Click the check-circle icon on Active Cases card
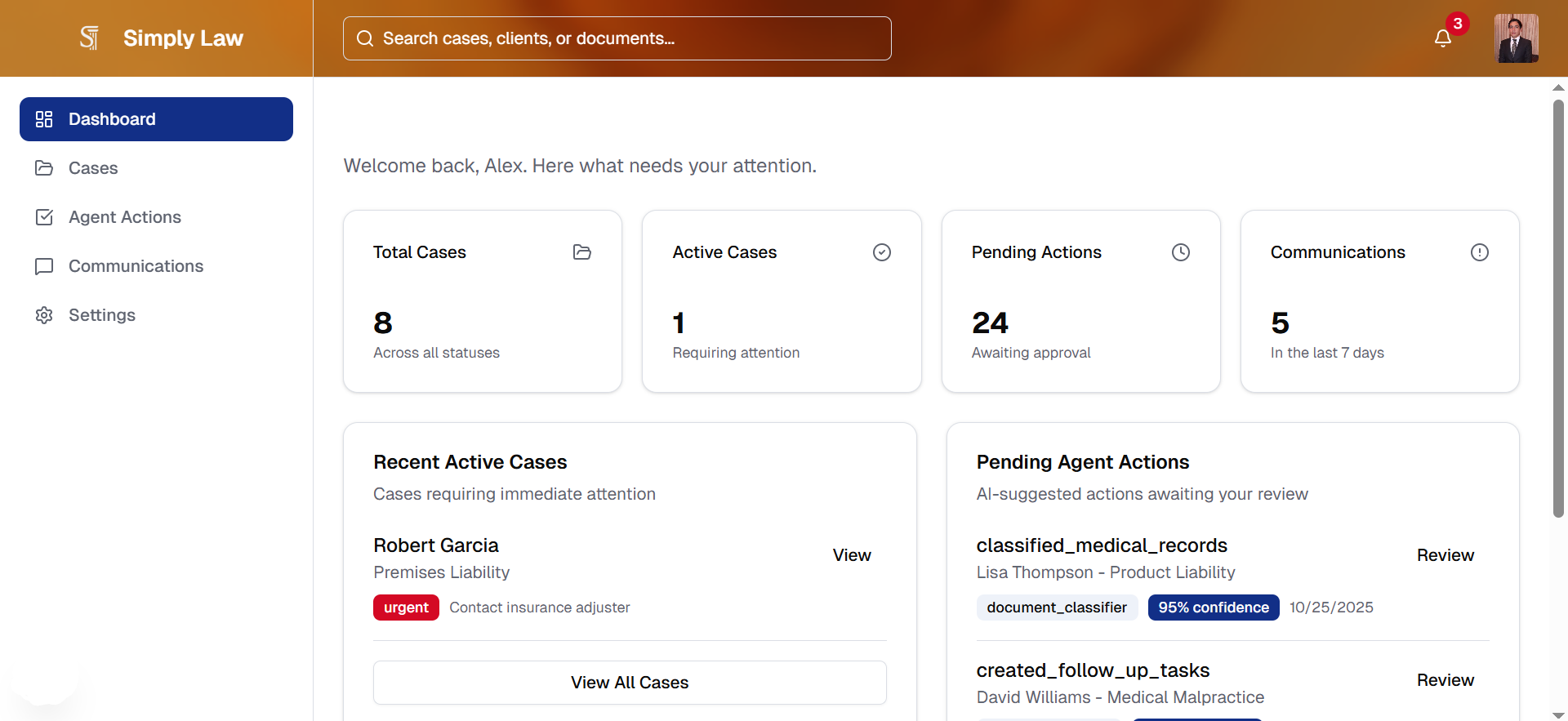 [x=882, y=252]
